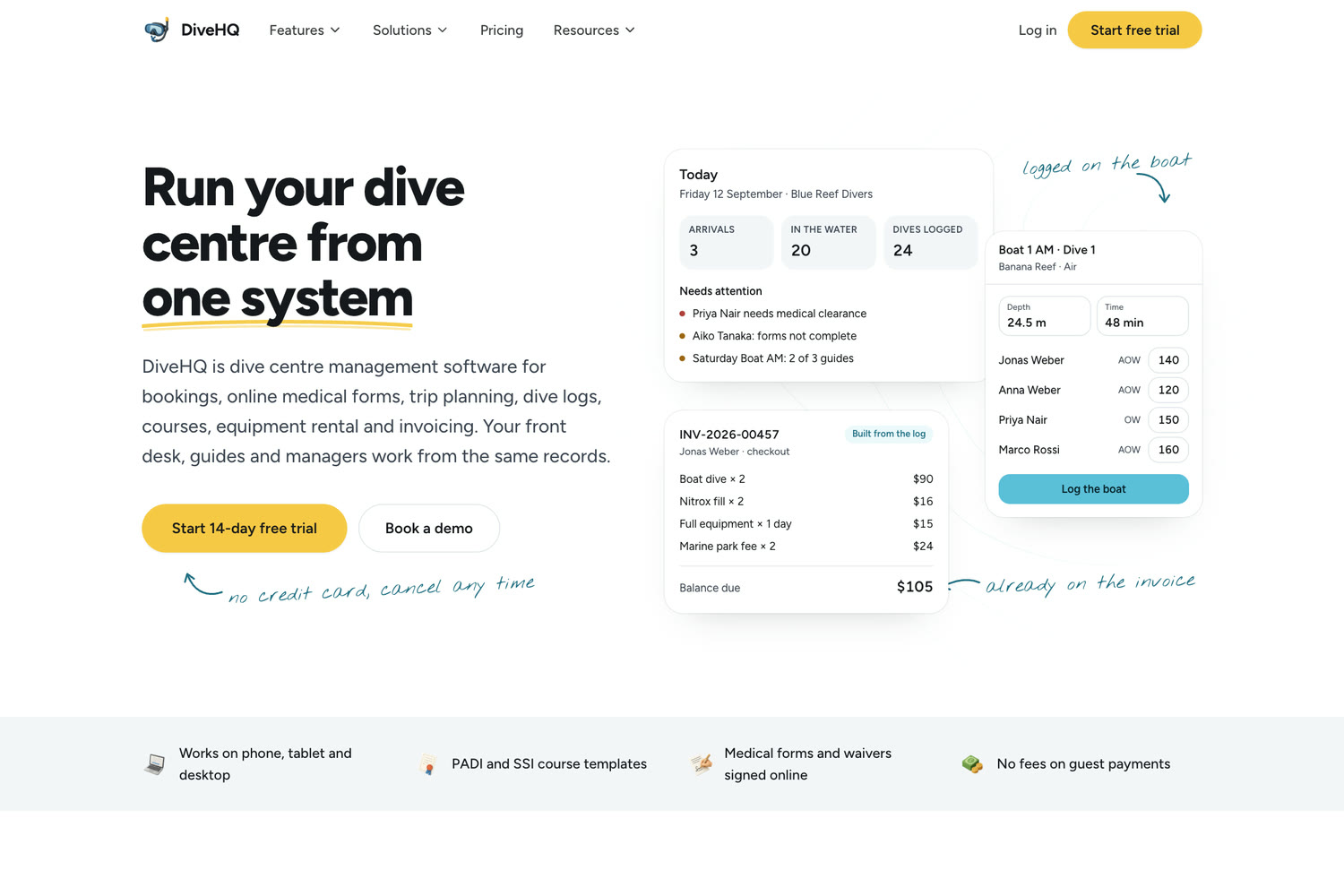The width and height of the screenshot is (1344, 896).
Task: Expand the Solutions dropdown chevron
Action: pos(442,30)
